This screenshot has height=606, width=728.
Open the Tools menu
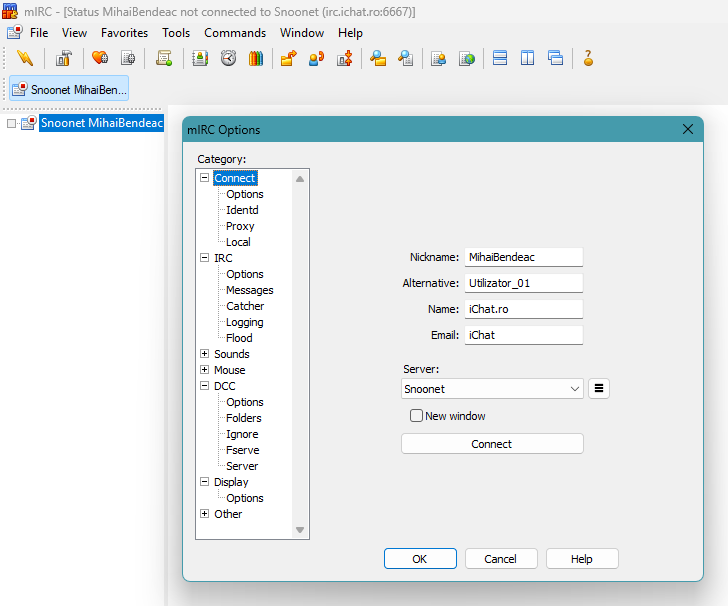[176, 33]
